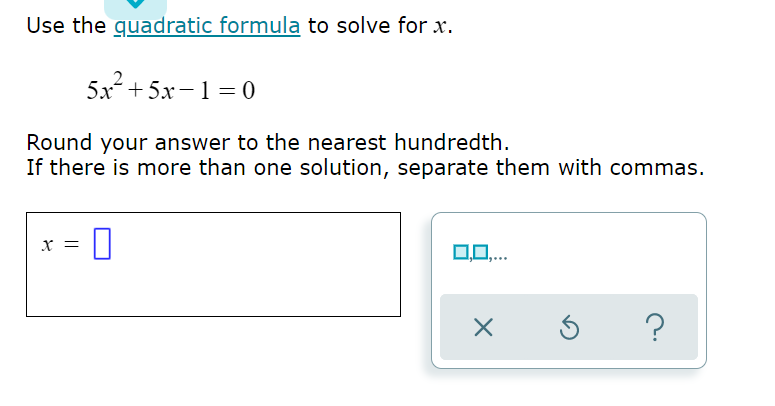This screenshot has width=775, height=406.
Task: Open help with the question mark icon
Action: coord(655,327)
